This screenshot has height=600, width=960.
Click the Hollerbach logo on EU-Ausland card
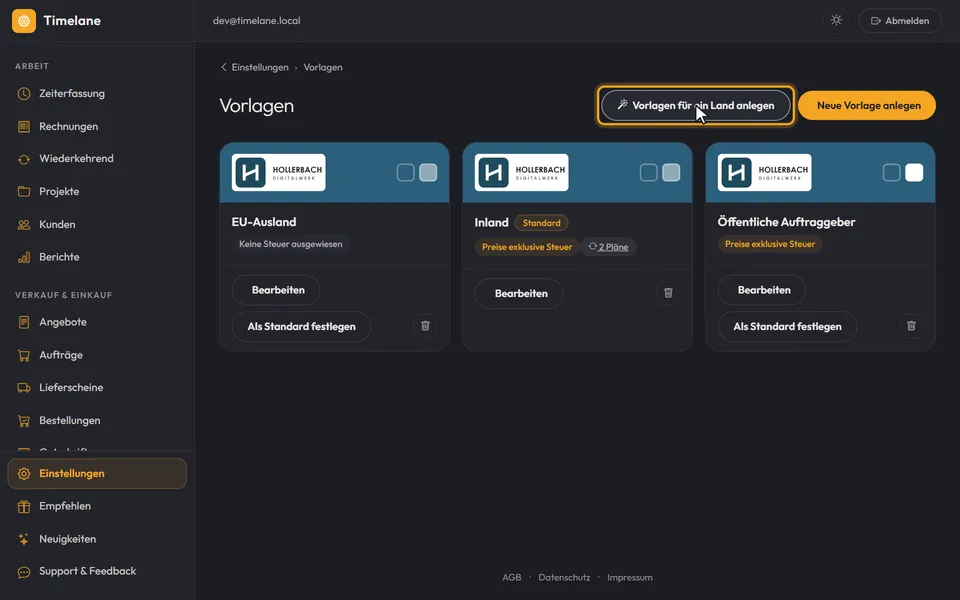pyautogui.click(x=279, y=173)
